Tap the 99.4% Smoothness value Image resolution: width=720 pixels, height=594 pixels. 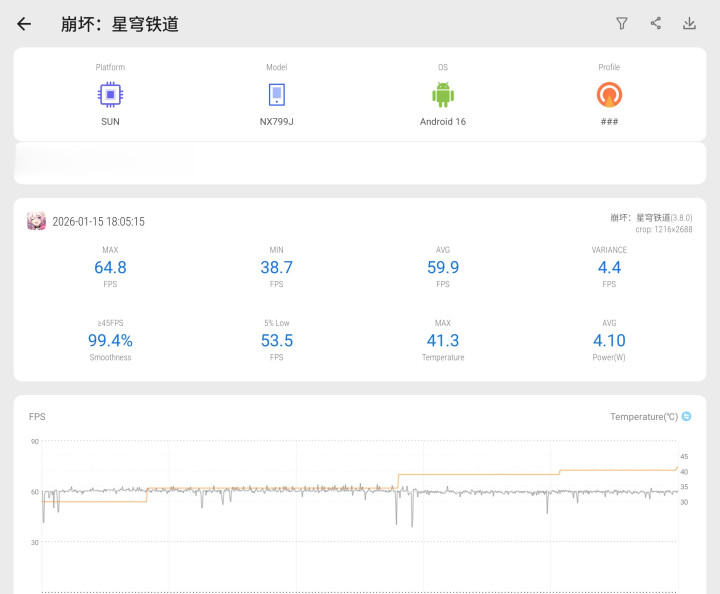point(110,340)
